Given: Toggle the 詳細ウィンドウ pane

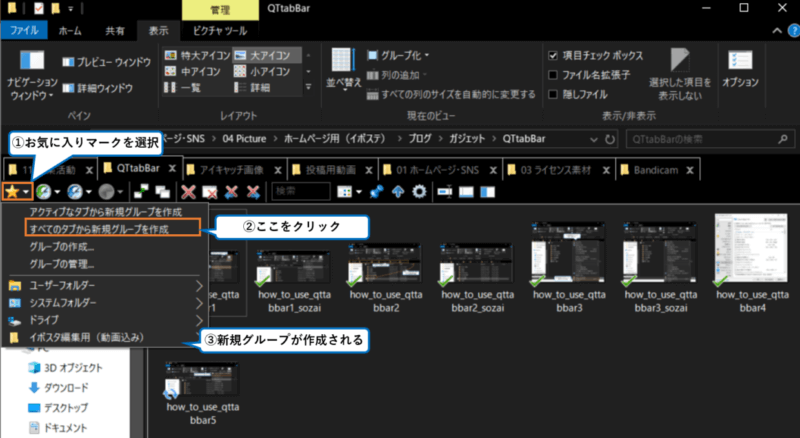Looking at the screenshot, I should tap(97, 88).
